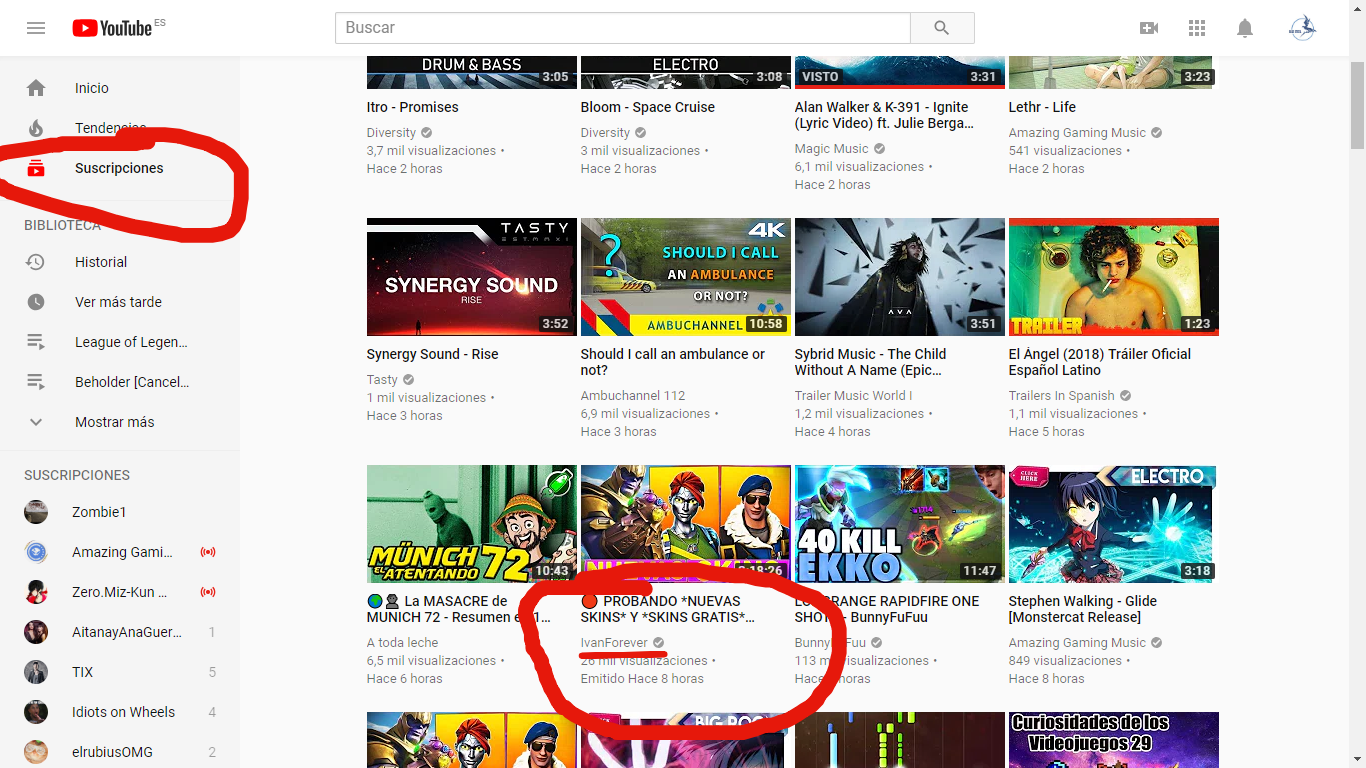Image resolution: width=1366 pixels, height=768 pixels.
Task: Open the YouTube apps grid
Action: point(1197,28)
